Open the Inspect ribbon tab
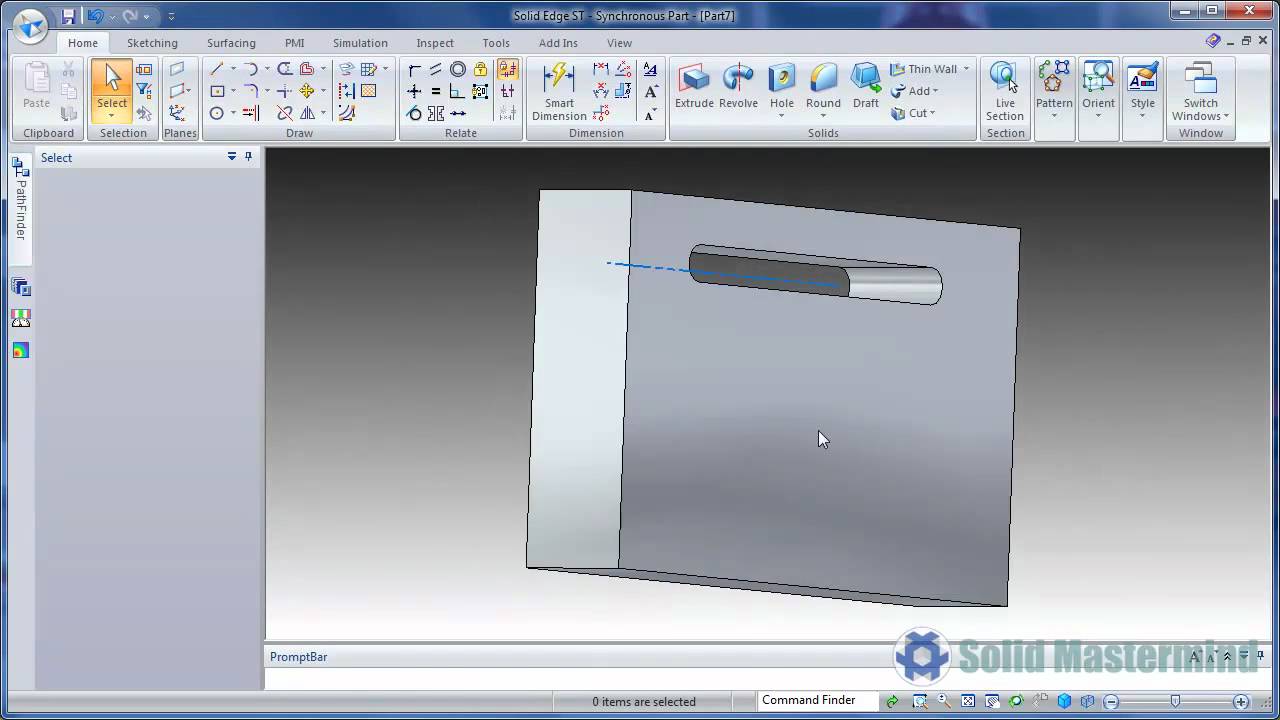1280x720 pixels. [x=435, y=43]
